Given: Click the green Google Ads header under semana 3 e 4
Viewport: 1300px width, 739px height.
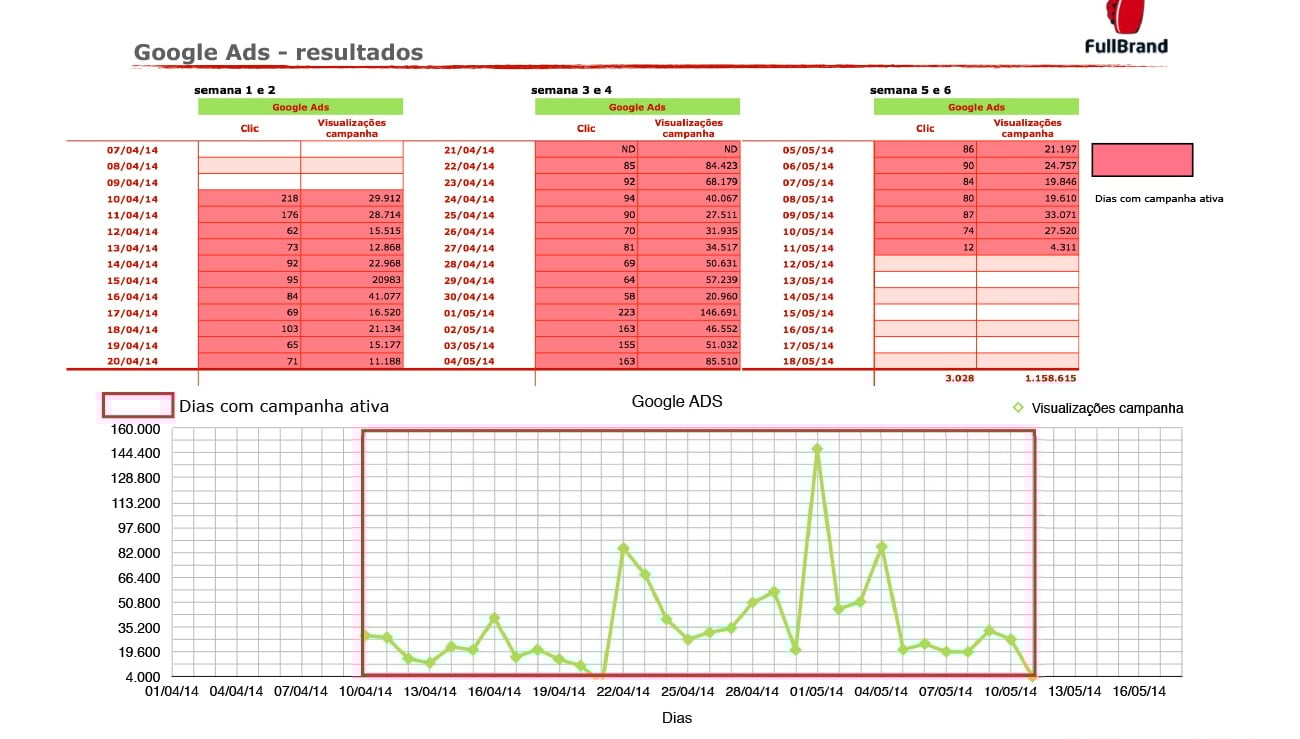Looking at the screenshot, I should click(x=637, y=107).
